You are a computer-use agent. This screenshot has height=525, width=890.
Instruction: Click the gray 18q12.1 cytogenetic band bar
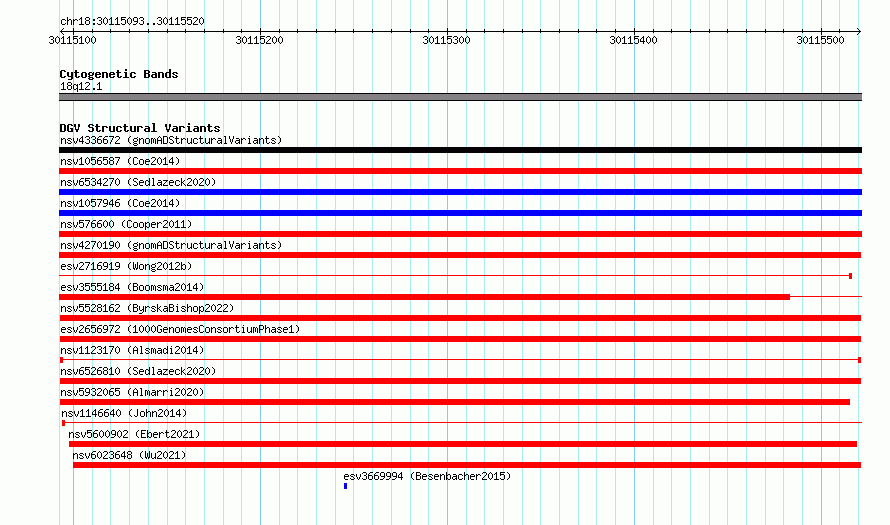tap(460, 97)
